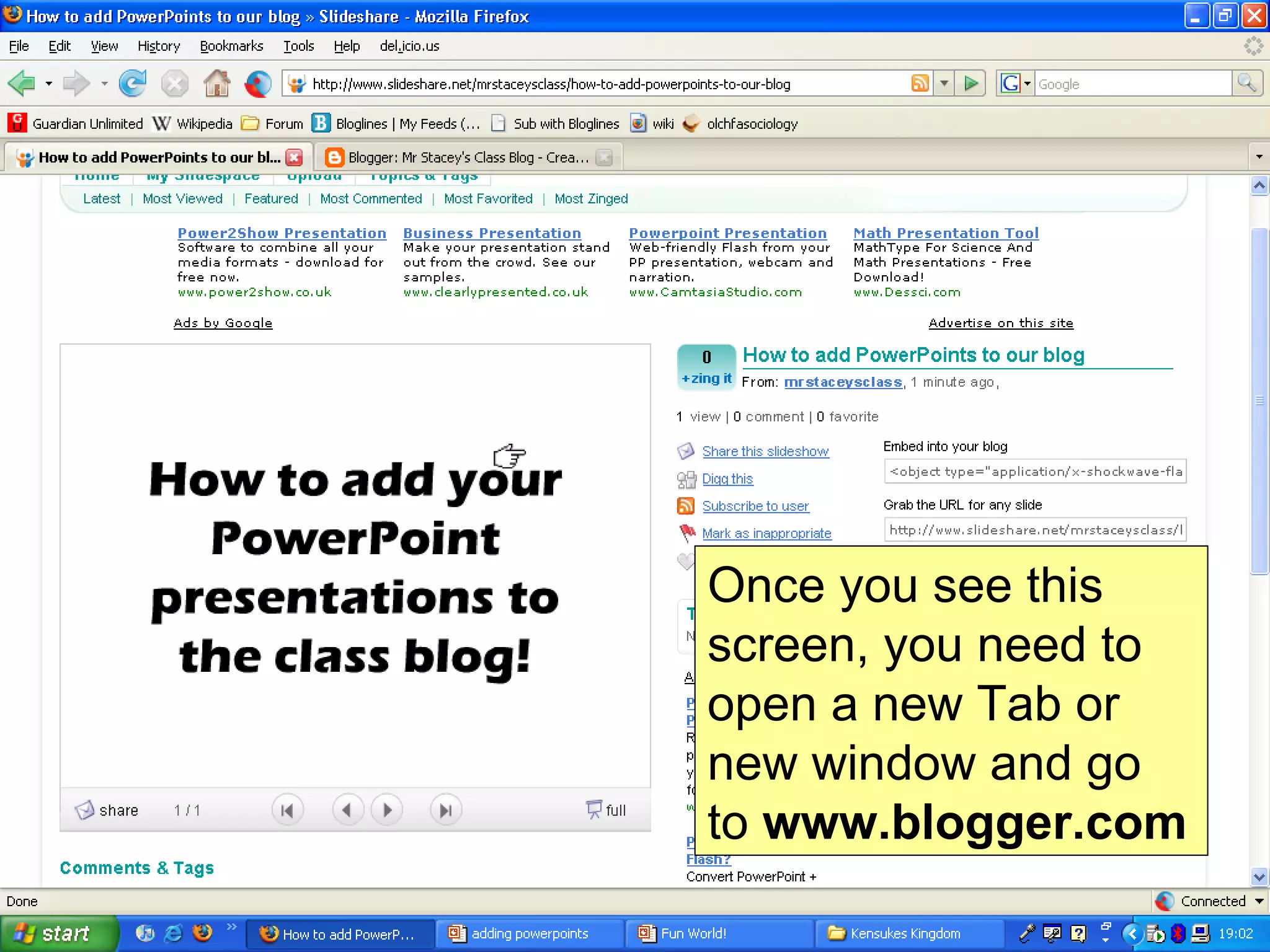Advance to next slide in the player
The width and height of the screenshot is (1270, 952).
click(x=387, y=810)
